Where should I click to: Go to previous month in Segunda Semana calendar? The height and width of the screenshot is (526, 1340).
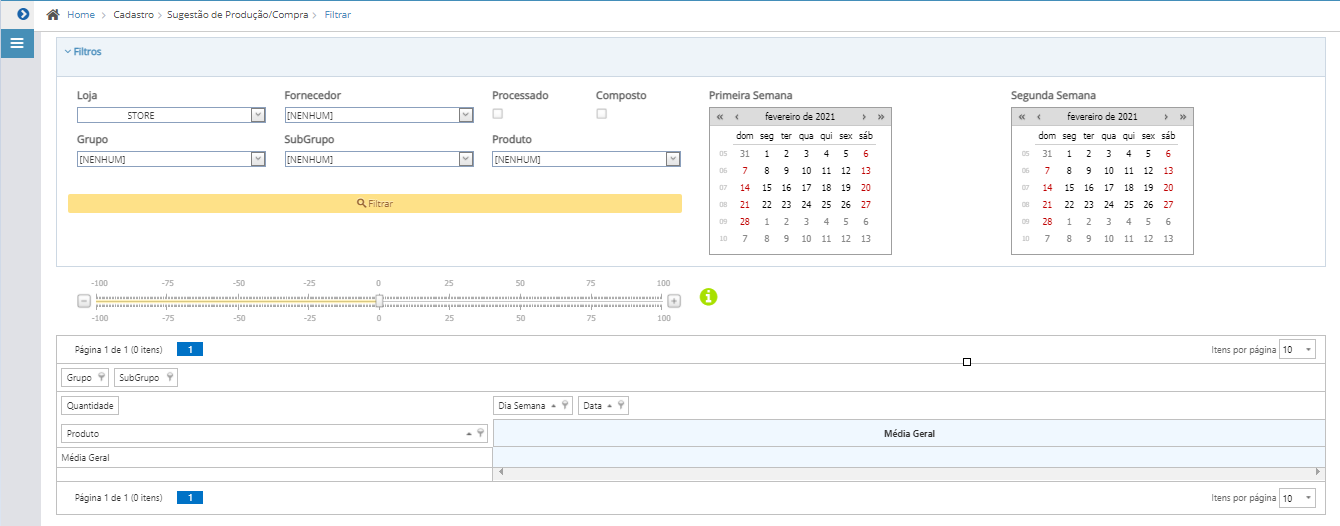coord(1038,117)
